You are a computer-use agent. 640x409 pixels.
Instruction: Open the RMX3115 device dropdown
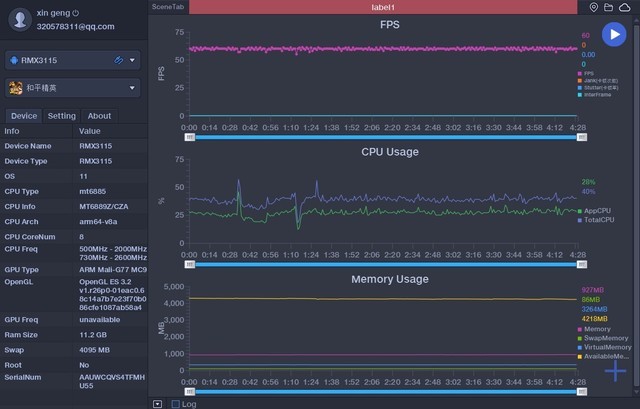click(132, 60)
